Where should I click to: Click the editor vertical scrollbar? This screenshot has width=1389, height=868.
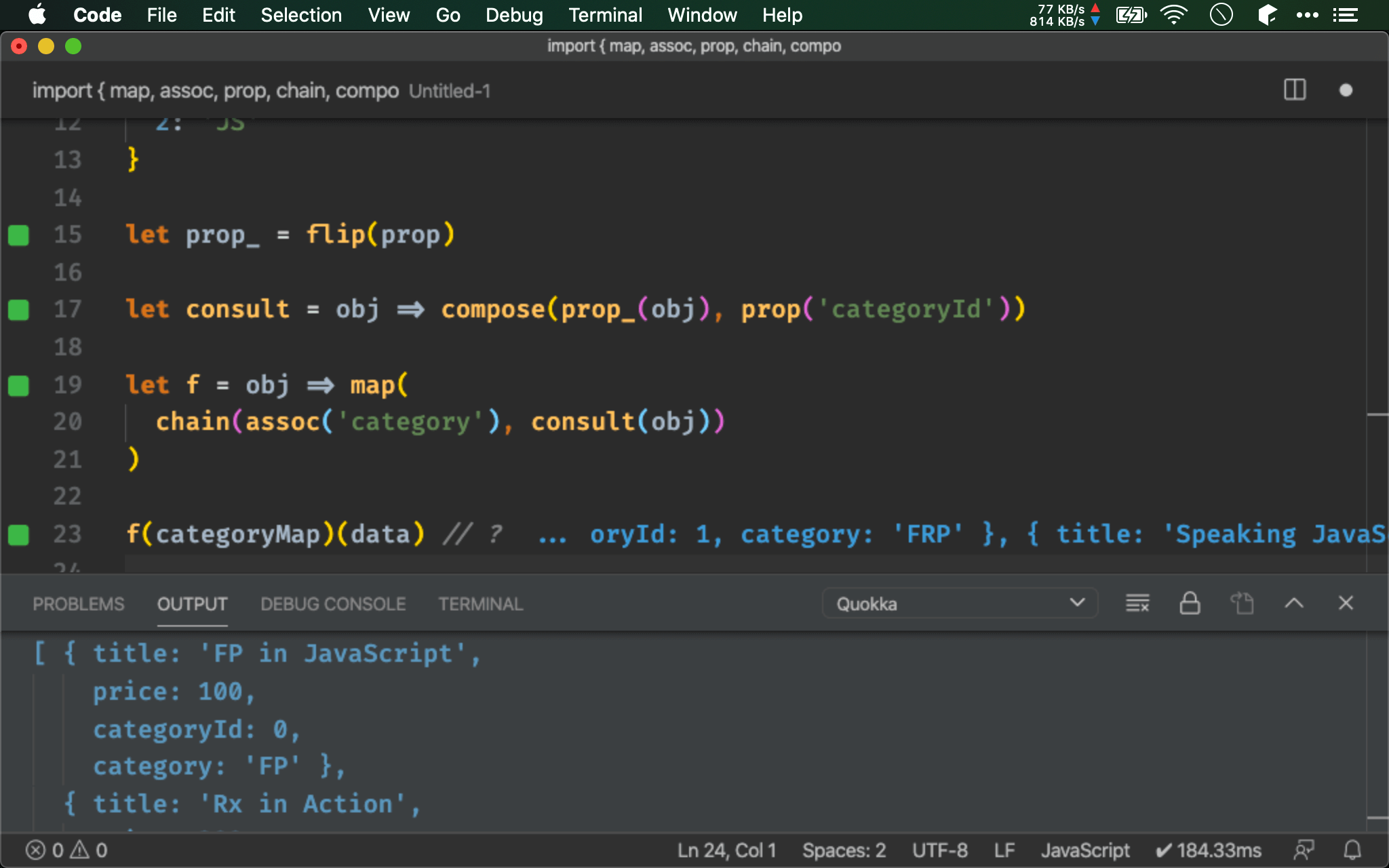(1377, 346)
